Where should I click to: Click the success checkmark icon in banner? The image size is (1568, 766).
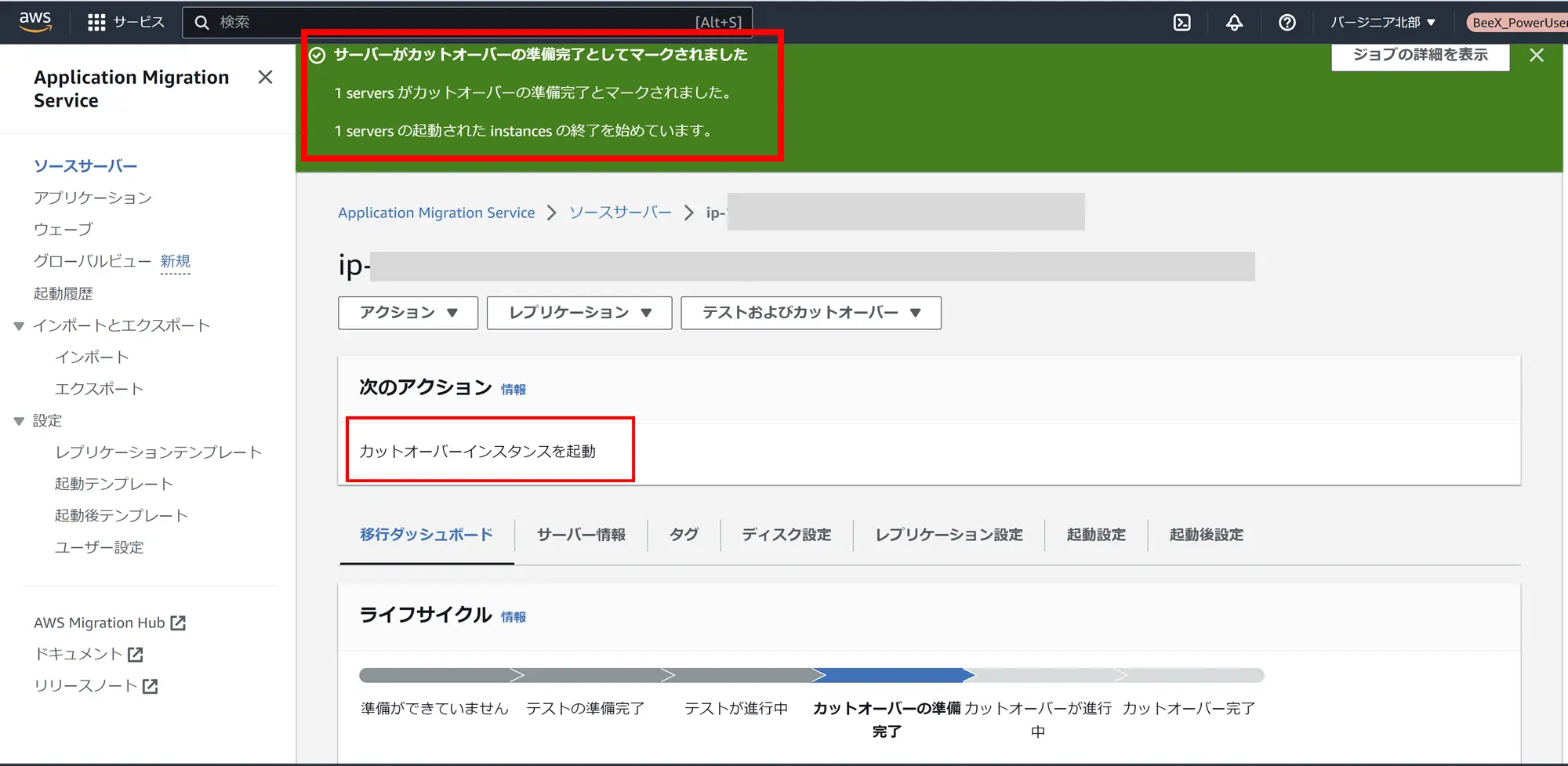coord(318,55)
